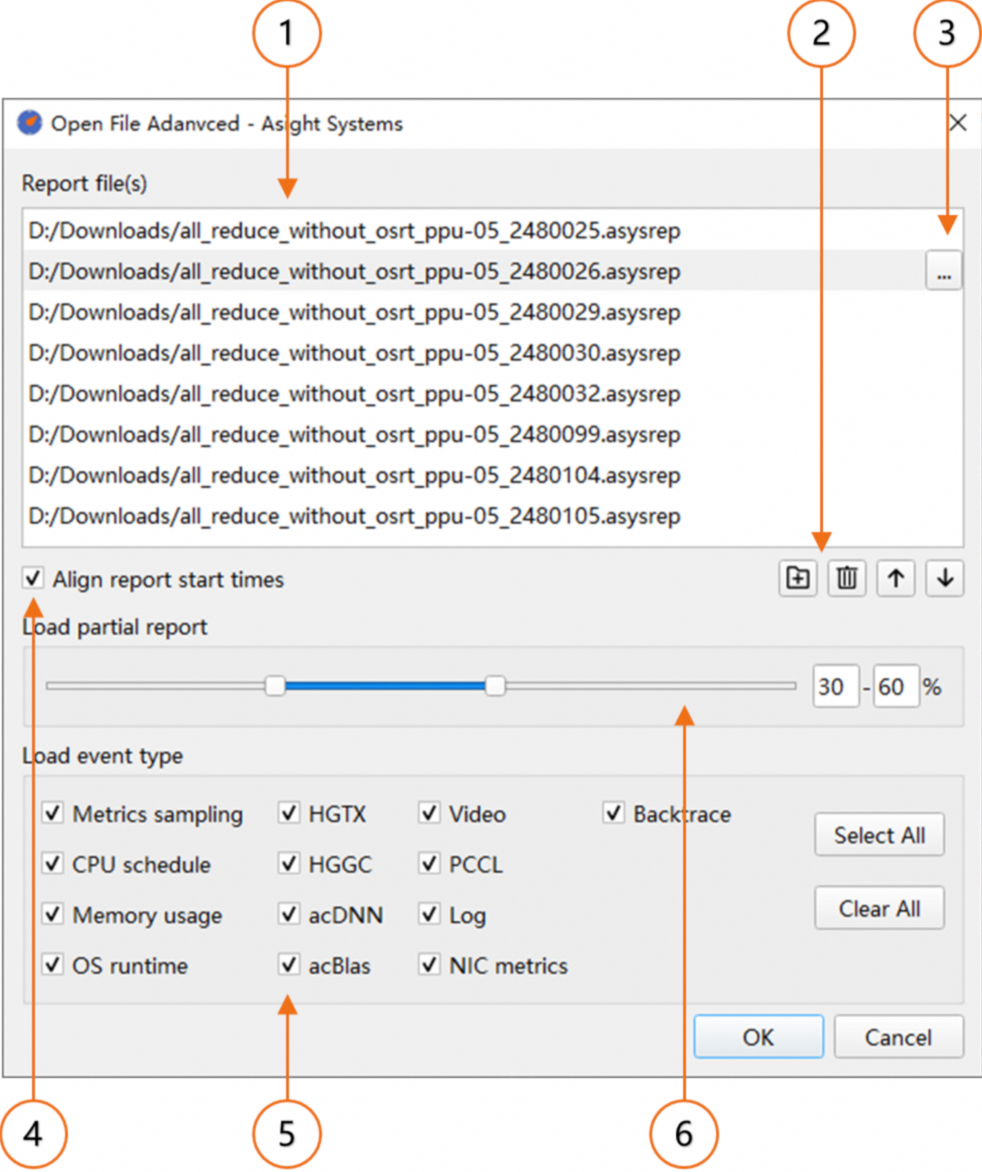Open the browse ellipsis button on row 2480026
982x1172 pixels.
pyautogui.click(x=943, y=271)
